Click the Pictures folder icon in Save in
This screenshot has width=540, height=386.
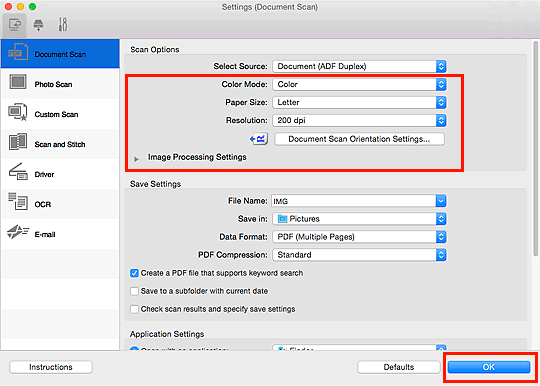coord(282,219)
